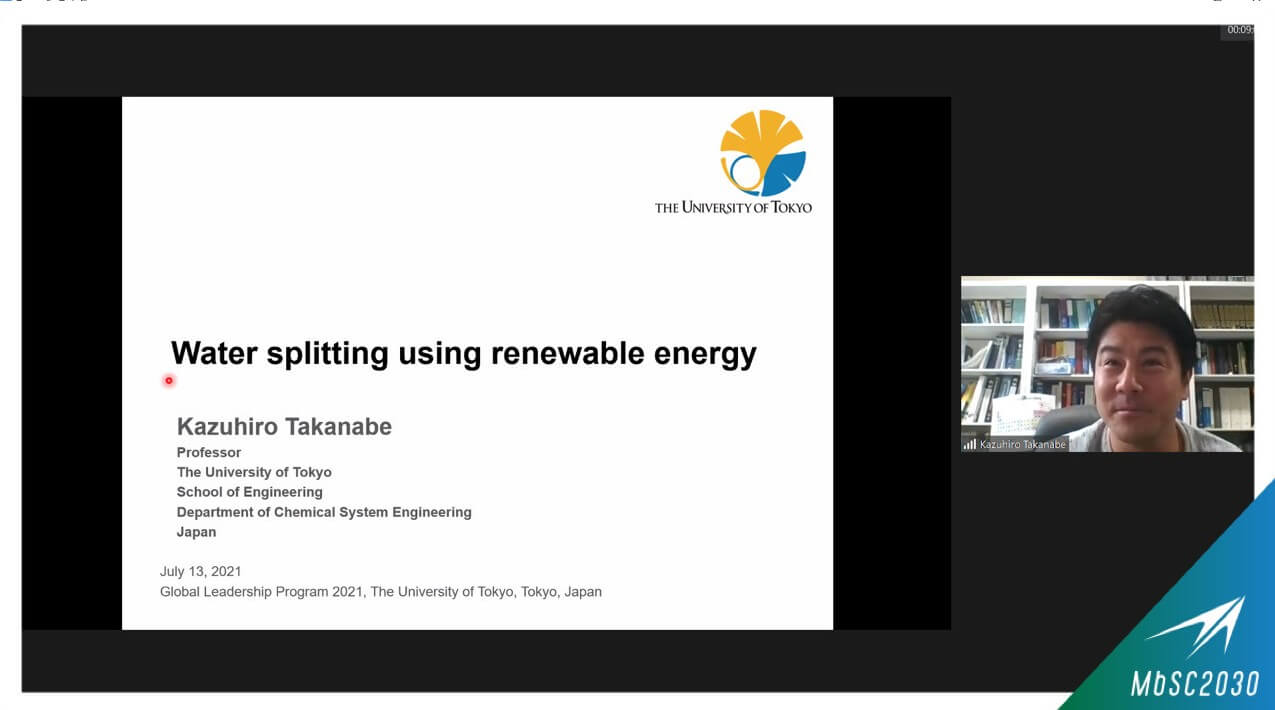Click the word "Professor" on the slide
Viewport: 1275px width, 710px height.
(x=209, y=452)
